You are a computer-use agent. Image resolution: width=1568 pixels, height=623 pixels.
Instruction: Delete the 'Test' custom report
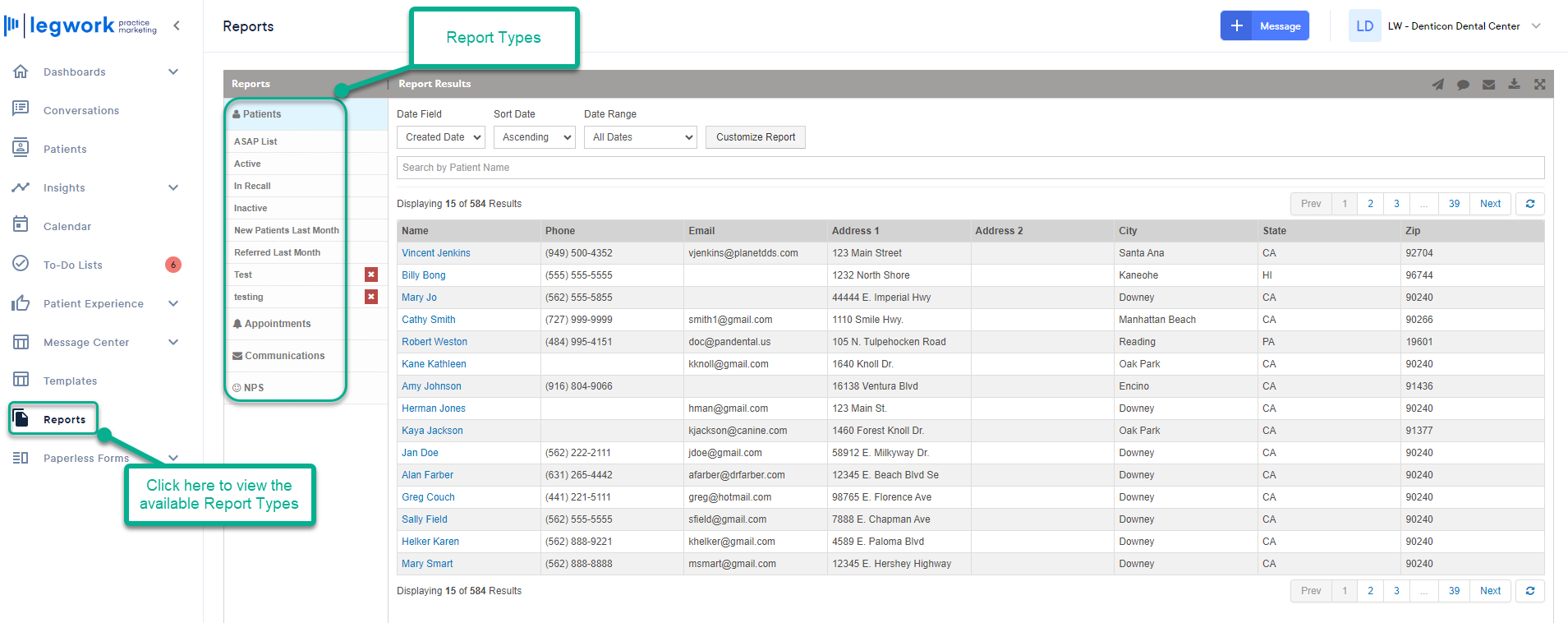pyautogui.click(x=371, y=275)
